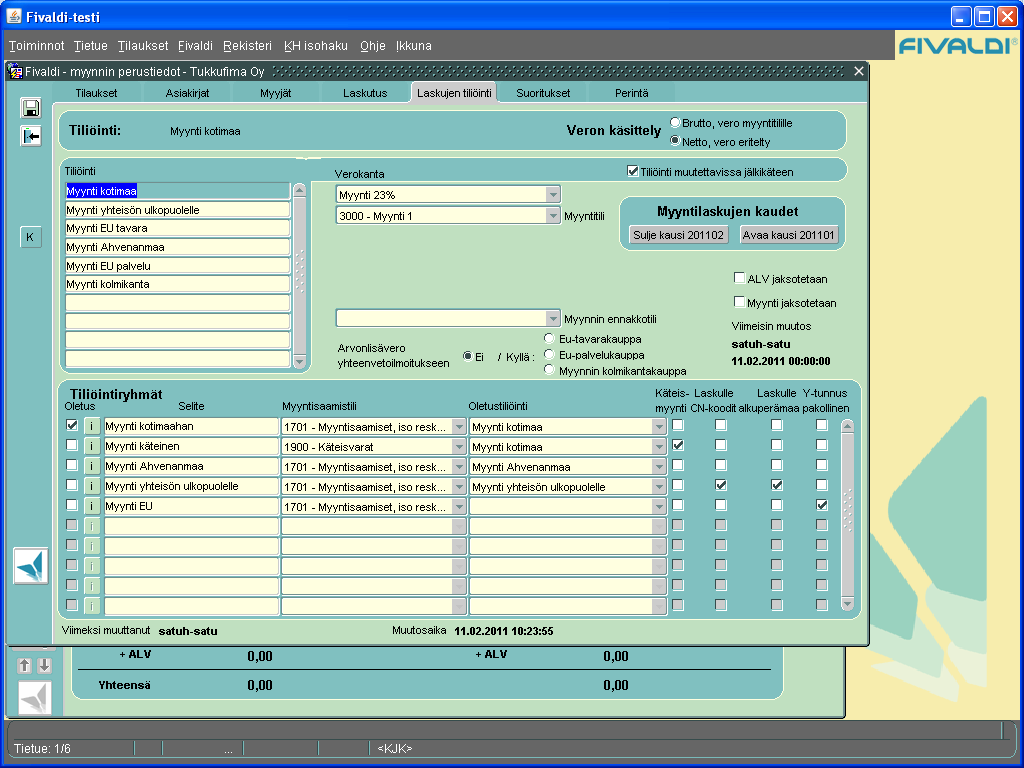Click Avaa kausi 201101 button
Screen dimensions: 1024x768
point(789,235)
